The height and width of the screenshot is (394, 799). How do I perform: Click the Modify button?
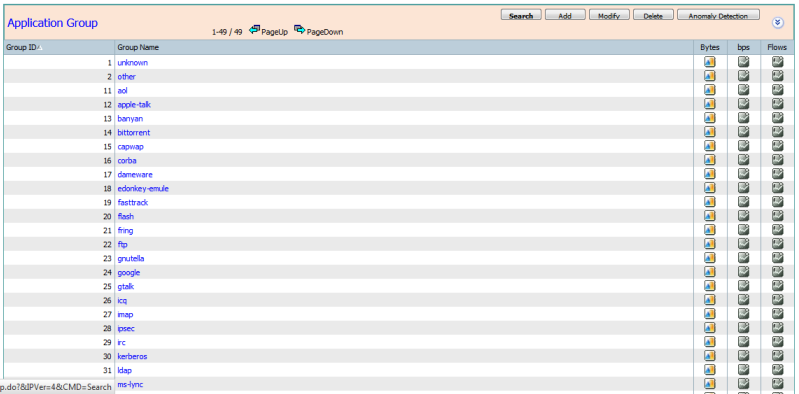pos(609,15)
